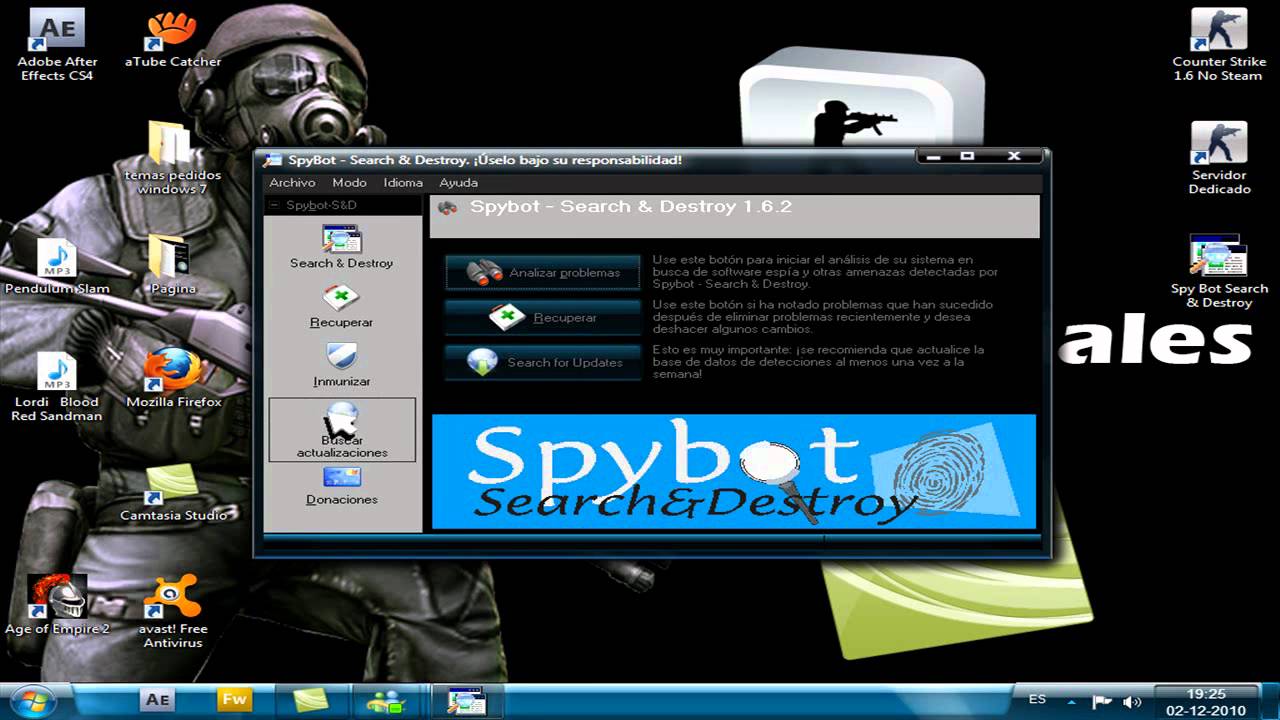The height and width of the screenshot is (720, 1280).
Task: Close the Spybot window
Action: coord(1013,156)
